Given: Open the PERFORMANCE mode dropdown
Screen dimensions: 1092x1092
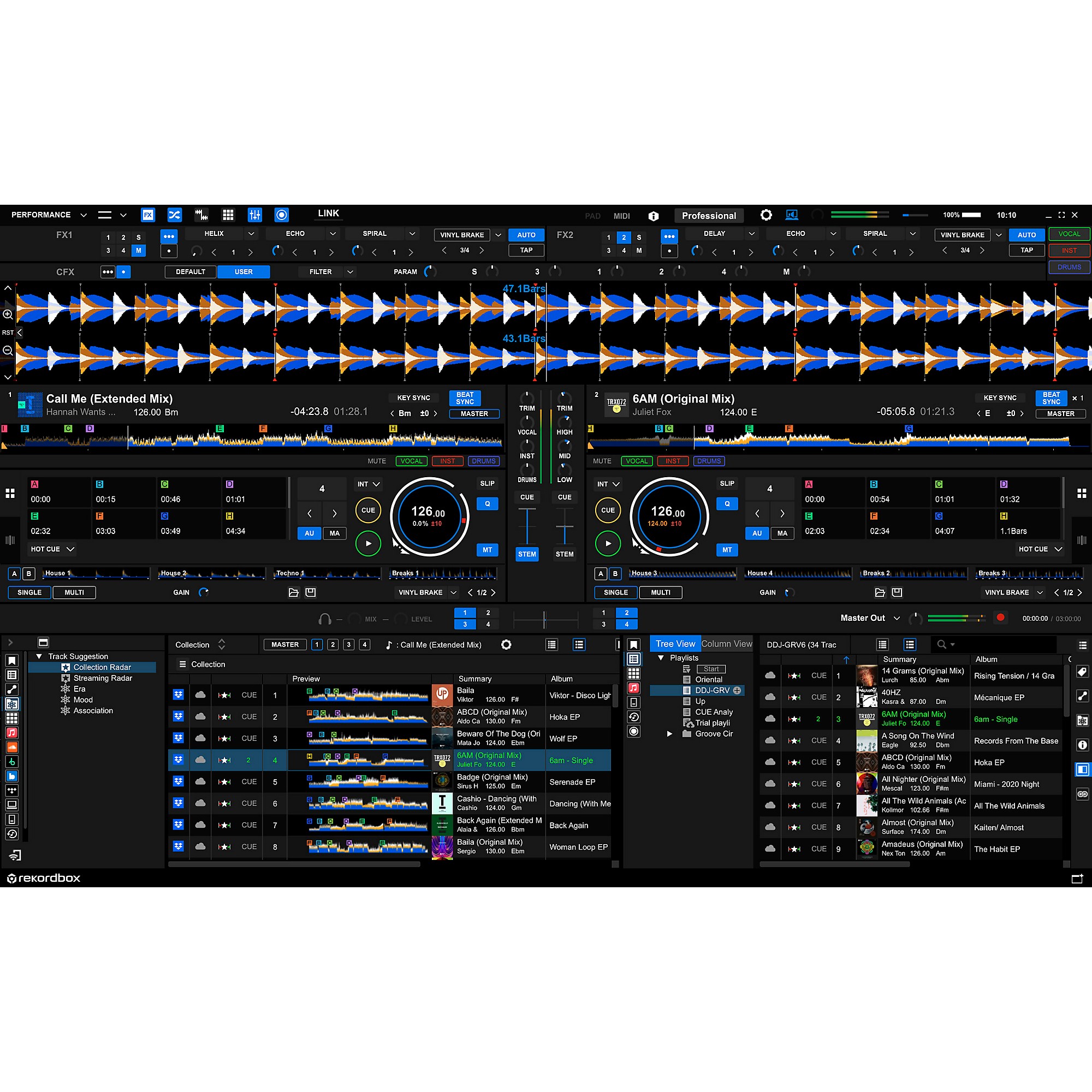Looking at the screenshot, I should pos(84,215).
